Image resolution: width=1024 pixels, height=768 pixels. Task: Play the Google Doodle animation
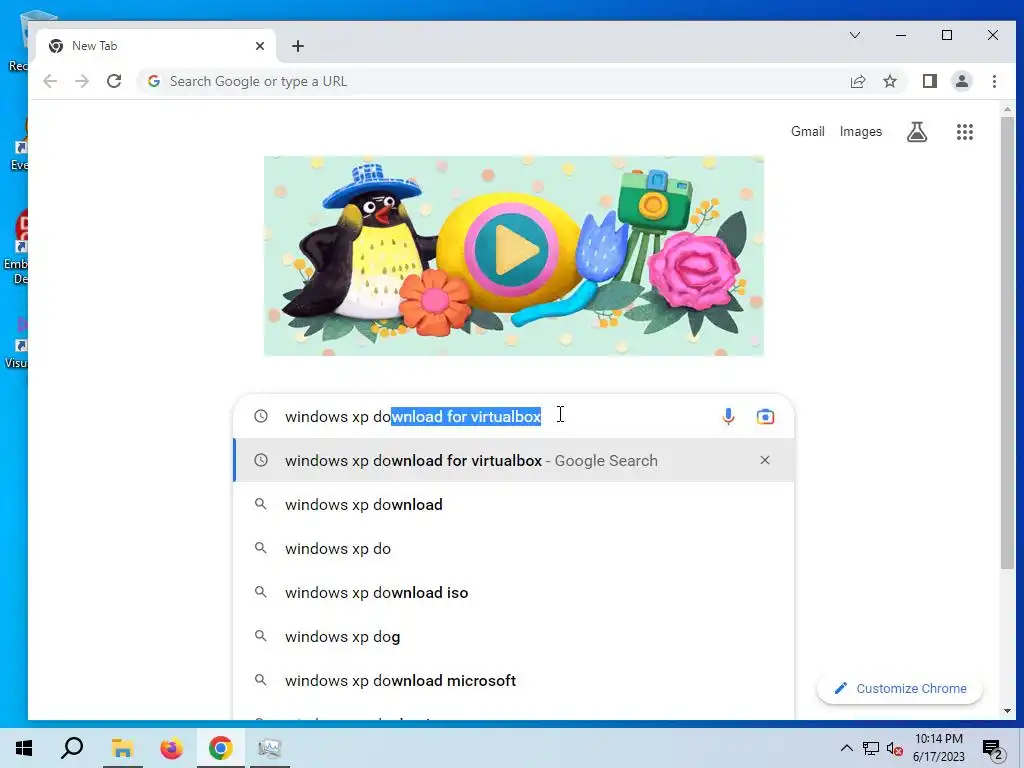511,249
